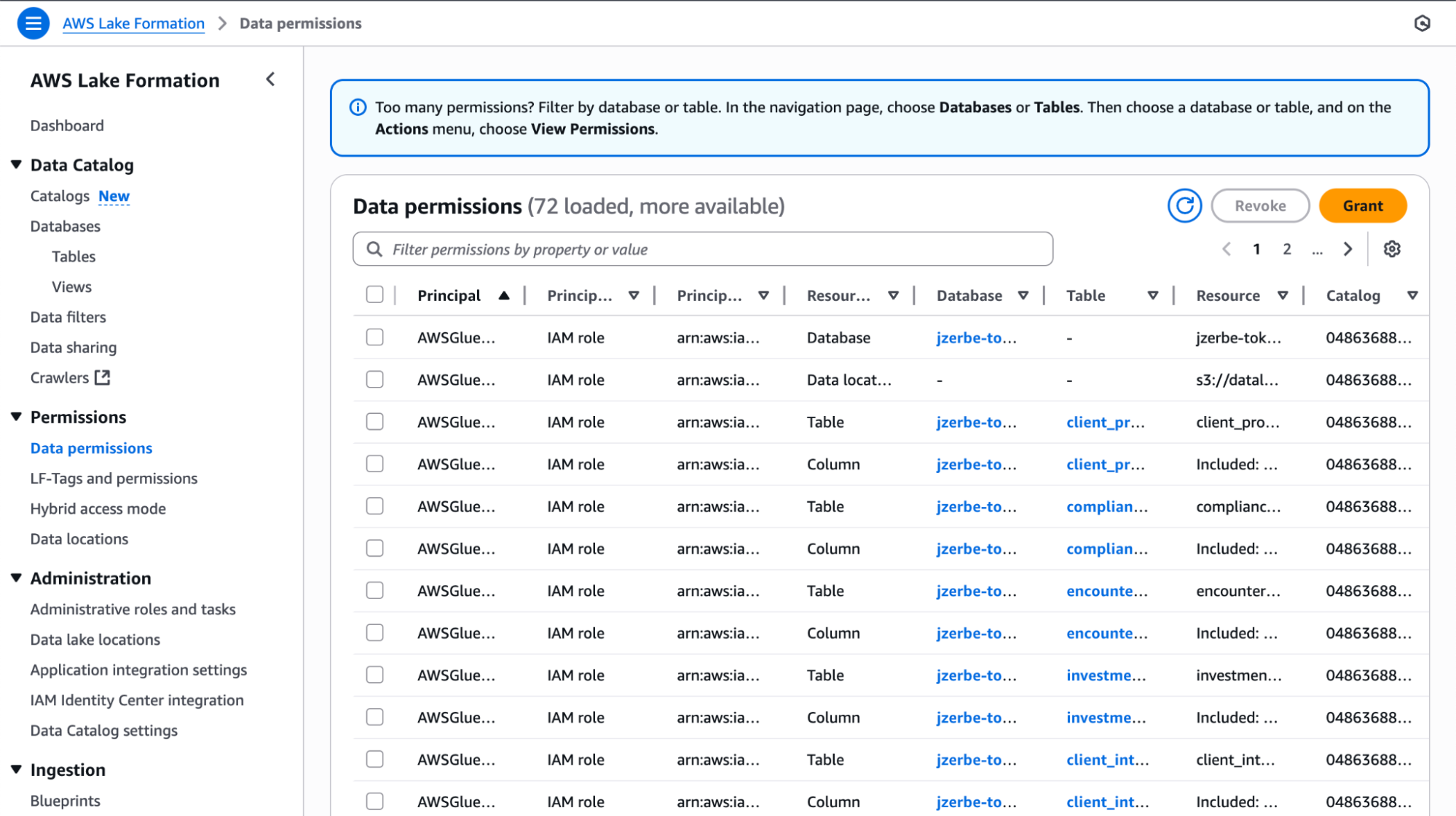Screen dimensions: 1456x816
Task: Check the Data location row checkbox
Action: [374, 380]
